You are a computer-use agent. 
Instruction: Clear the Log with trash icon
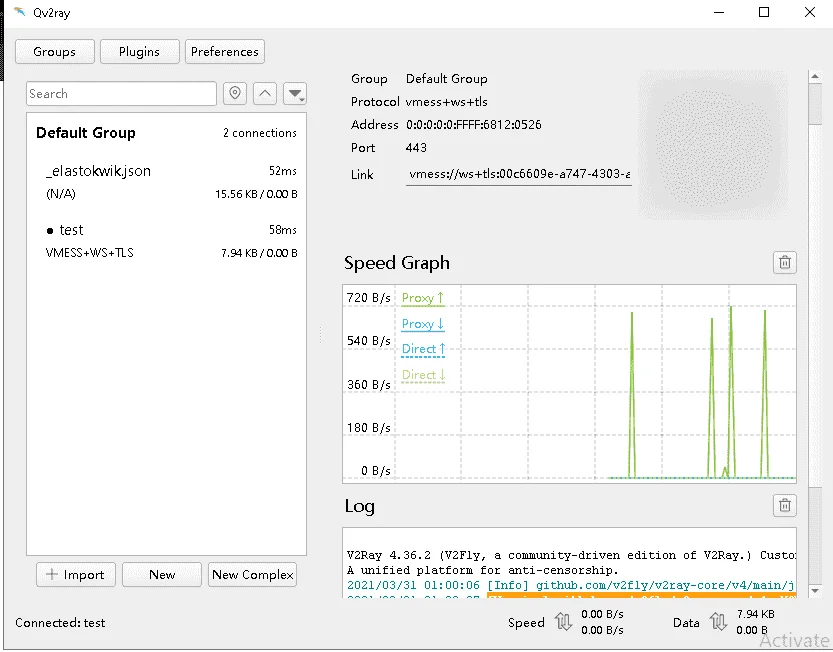click(x=785, y=505)
